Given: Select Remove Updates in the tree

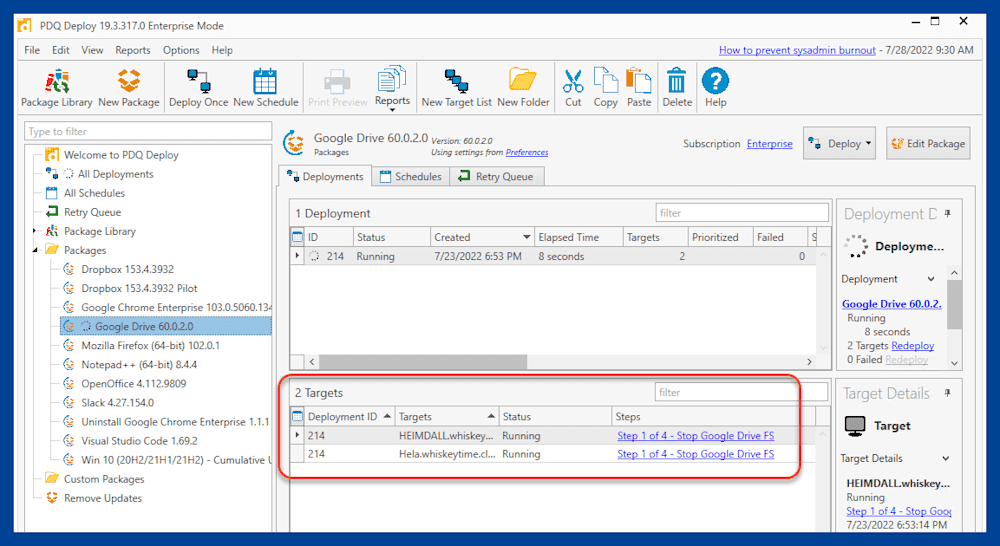Looking at the screenshot, I should coord(103,498).
